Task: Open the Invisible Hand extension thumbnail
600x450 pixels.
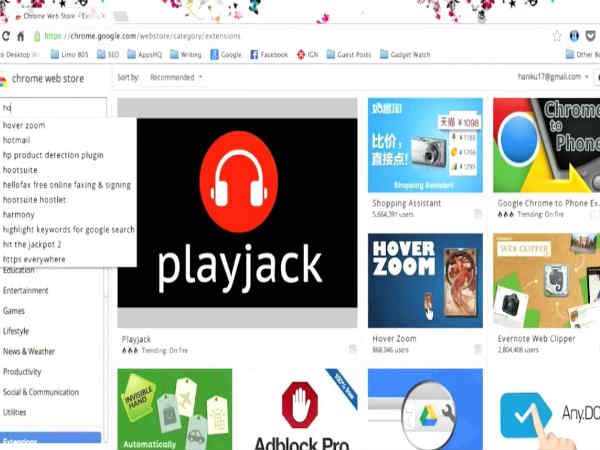Action: point(174,409)
